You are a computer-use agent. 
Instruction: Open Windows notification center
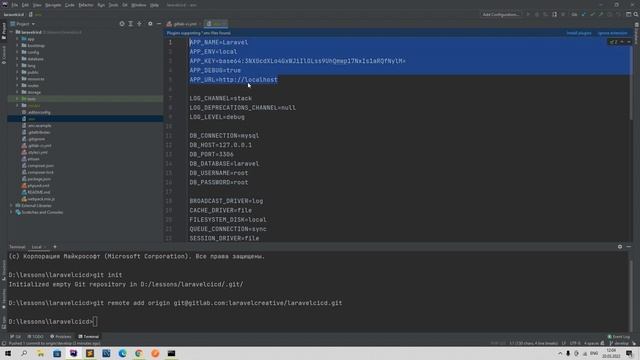click(629, 353)
